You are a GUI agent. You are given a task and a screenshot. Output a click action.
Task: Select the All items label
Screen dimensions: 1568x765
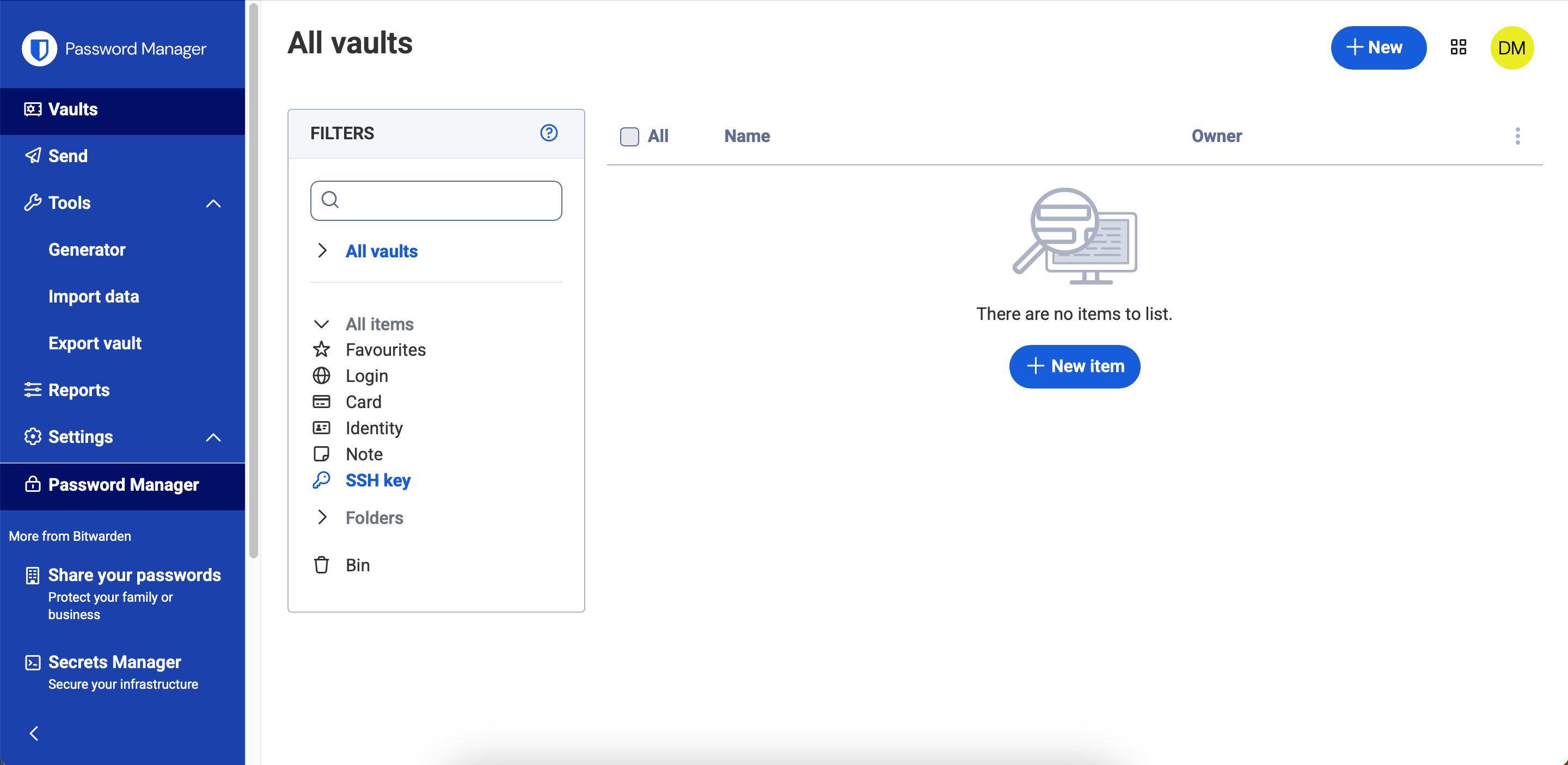[379, 324]
